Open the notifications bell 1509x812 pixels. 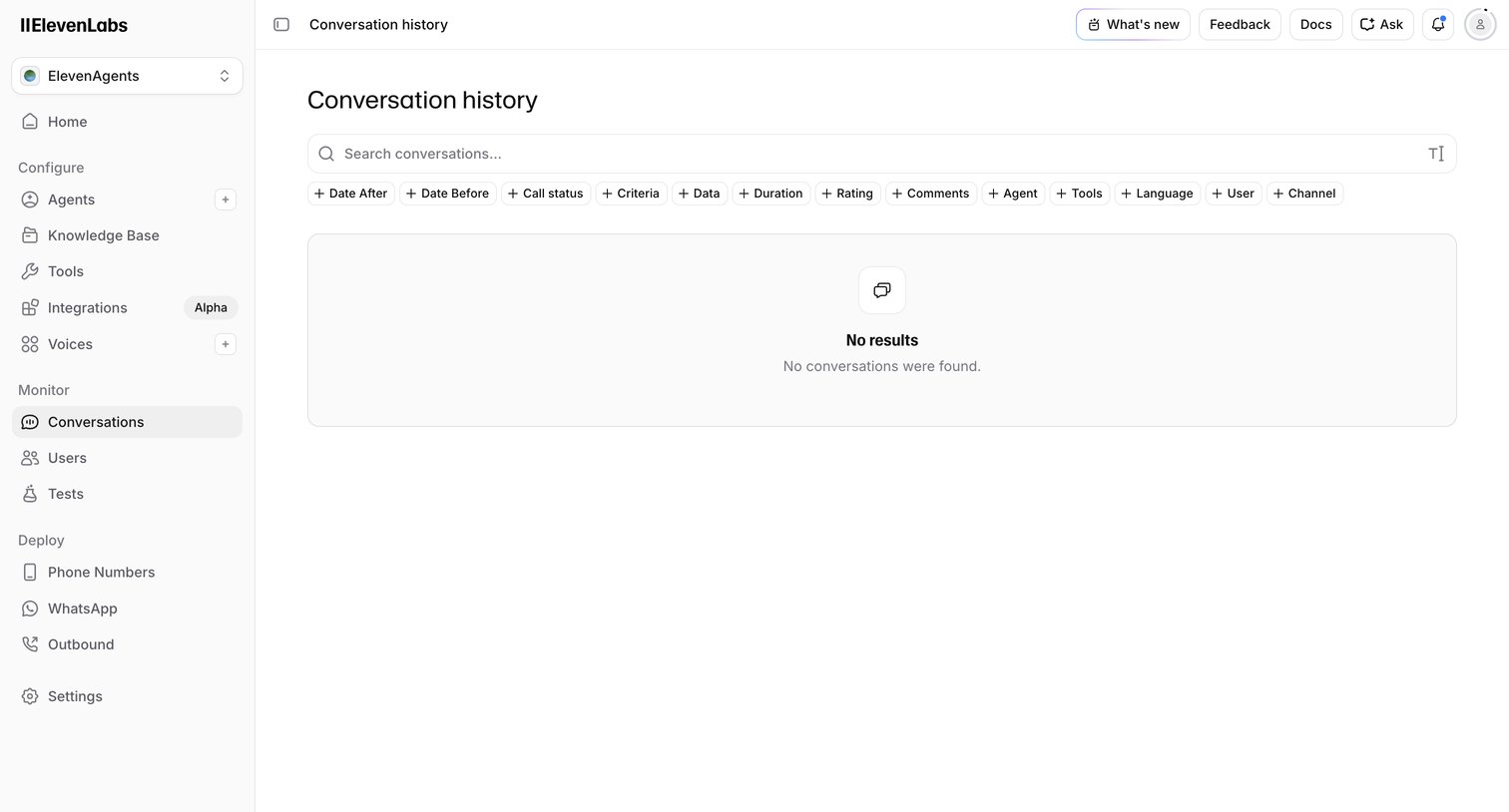point(1438,24)
